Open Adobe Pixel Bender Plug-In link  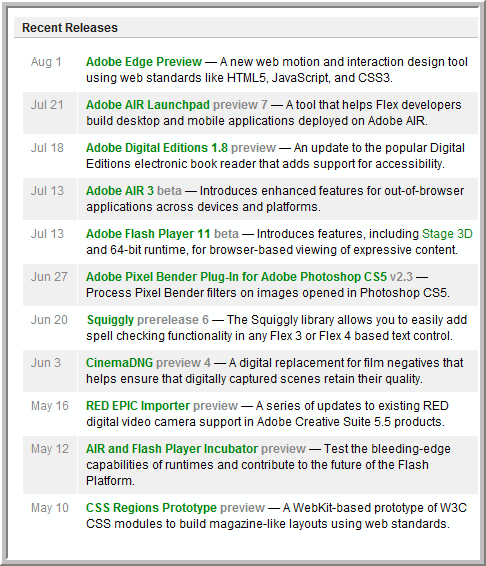point(236,277)
